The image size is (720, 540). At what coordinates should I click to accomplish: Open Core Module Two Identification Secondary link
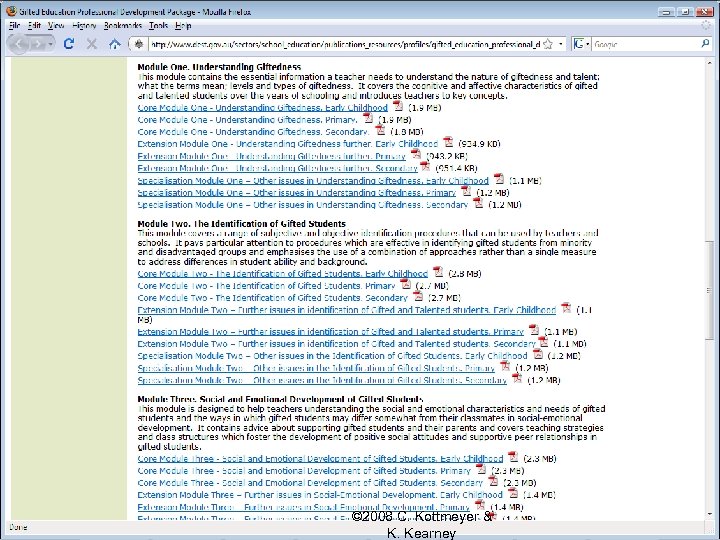(x=273, y=298)
